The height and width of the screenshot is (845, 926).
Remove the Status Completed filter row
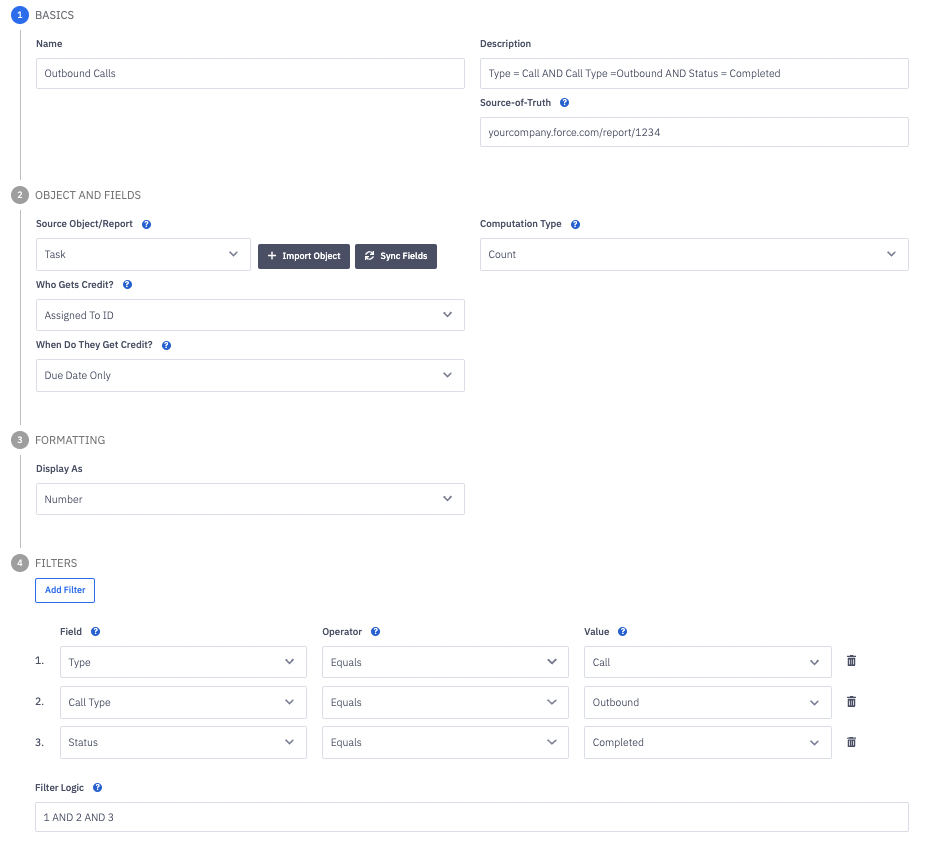(x=851, y=742)
